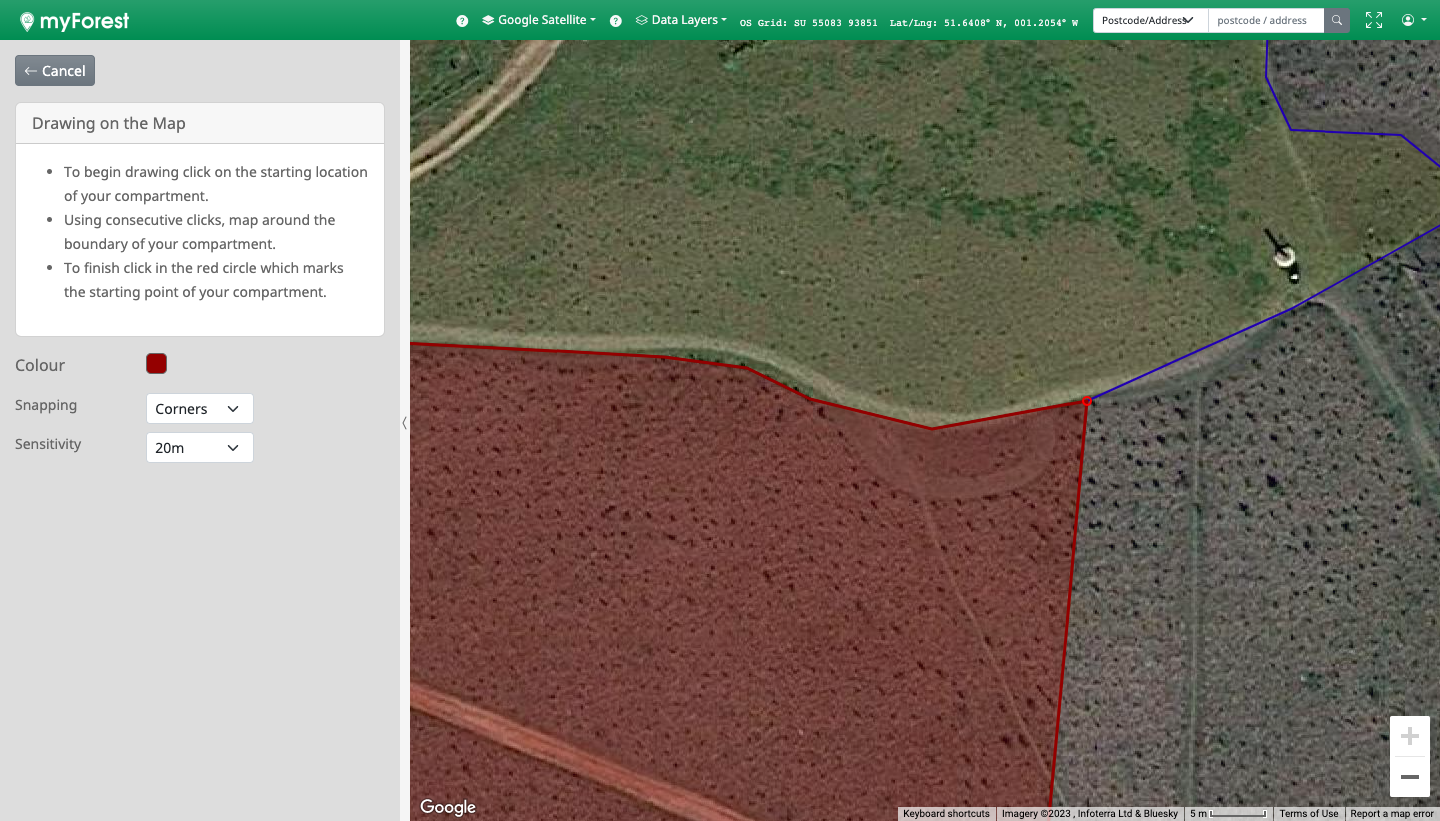Collapse the left sidebar panel handle
Viewport: 1440px width, 821px height.
tap(404, 423)
